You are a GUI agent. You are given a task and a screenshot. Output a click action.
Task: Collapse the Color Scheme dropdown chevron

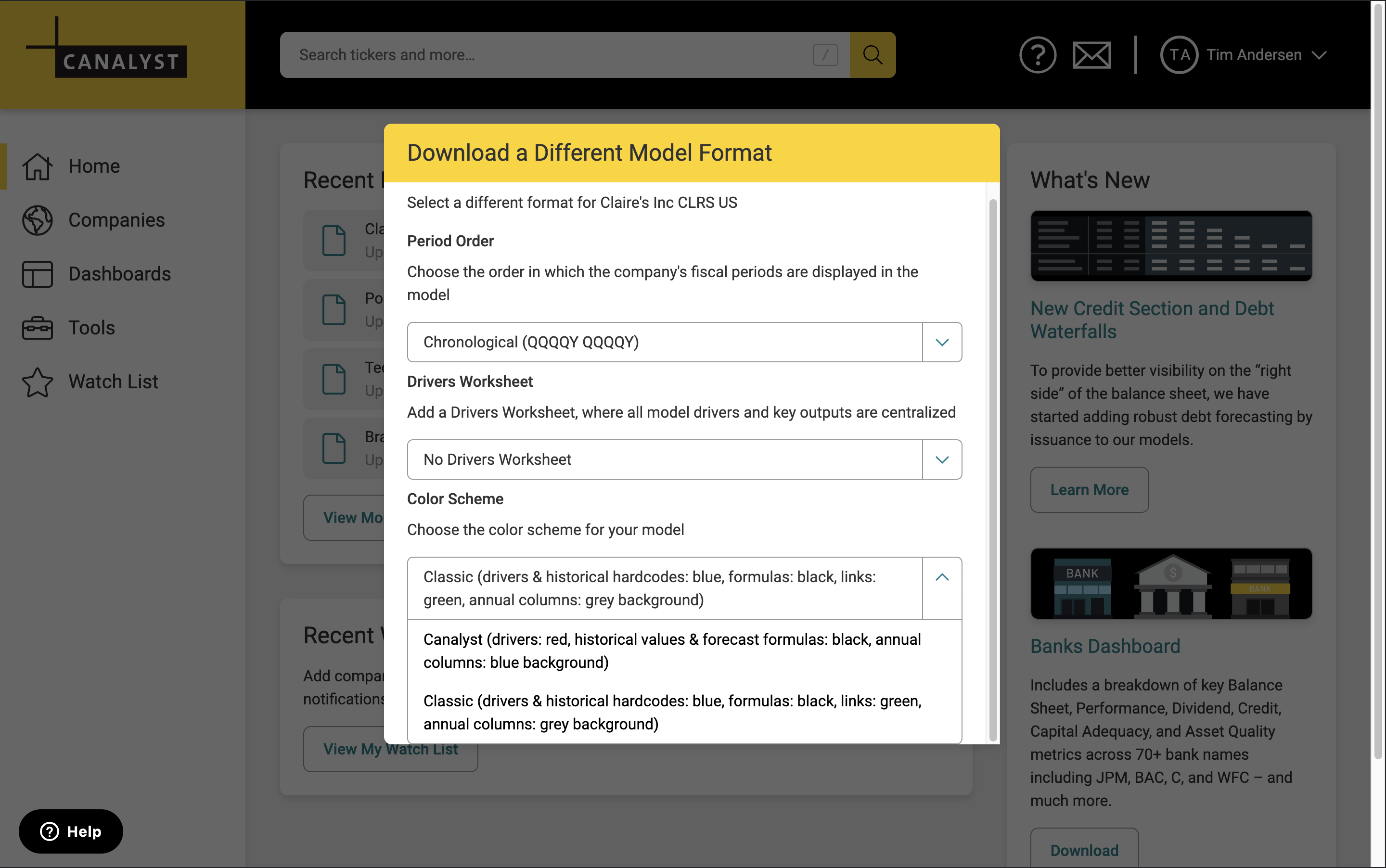(x=942, y=577)
